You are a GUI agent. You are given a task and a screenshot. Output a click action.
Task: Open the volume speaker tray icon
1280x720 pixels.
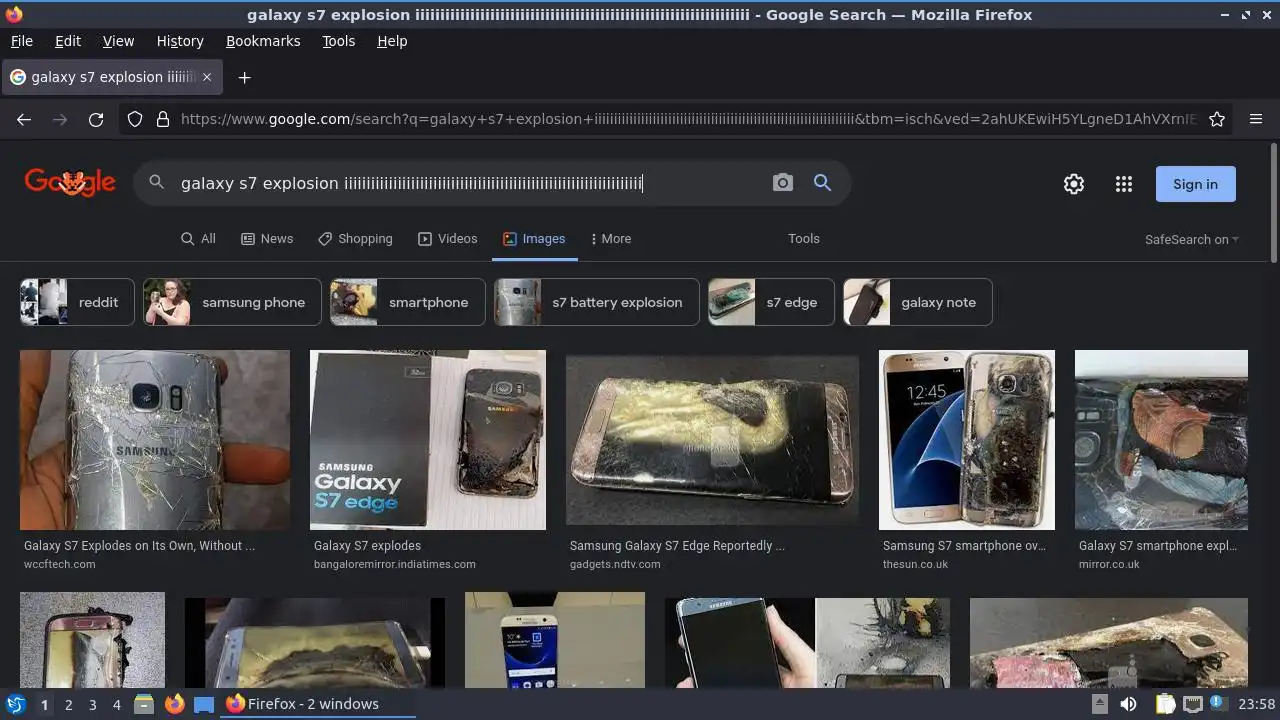(x=1128, y=704)
